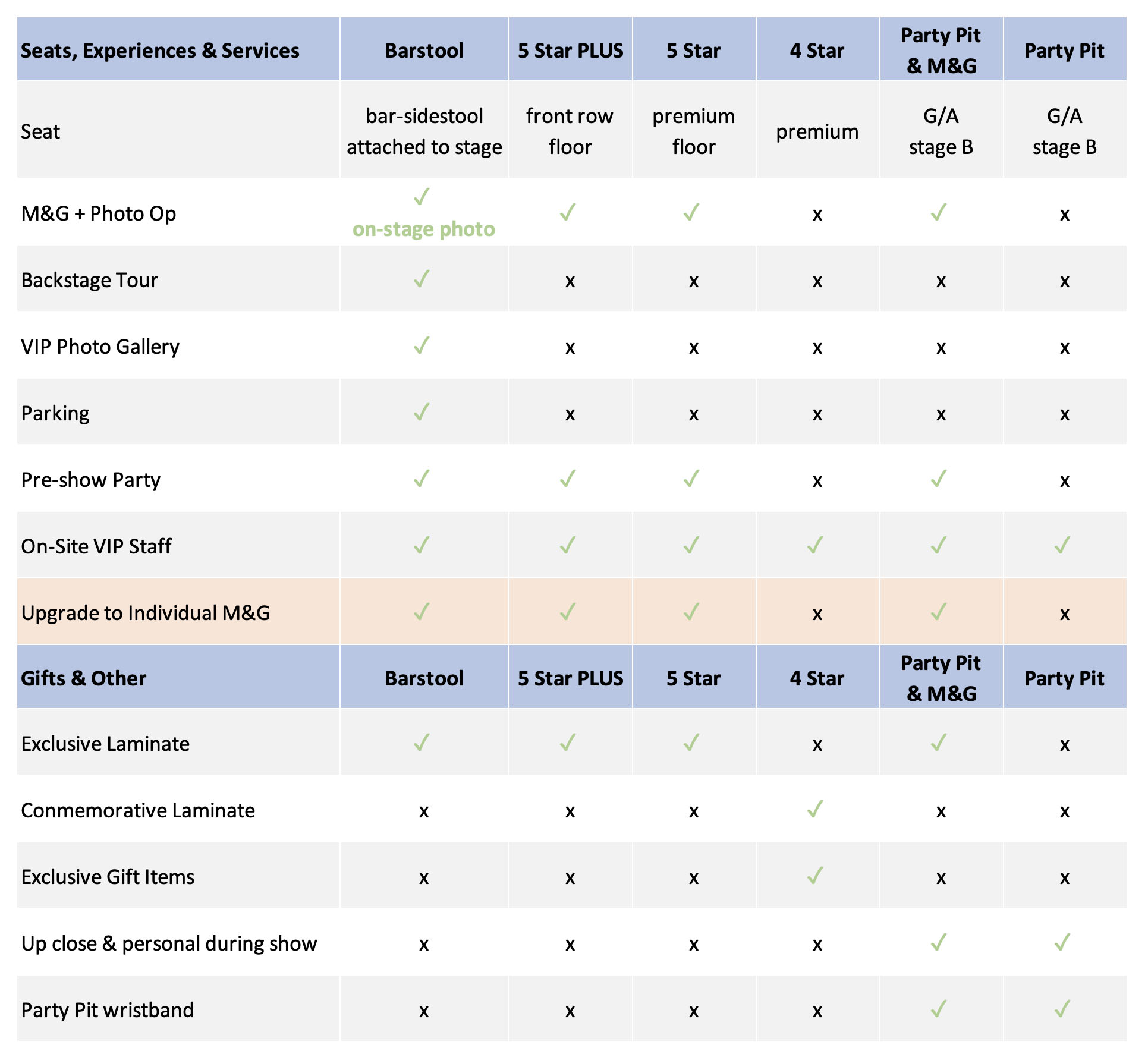Click the Exclusive Laminate row label
Viewport: 1148px width, 1057px height.
pyautogui.click(x=105, y=744)
